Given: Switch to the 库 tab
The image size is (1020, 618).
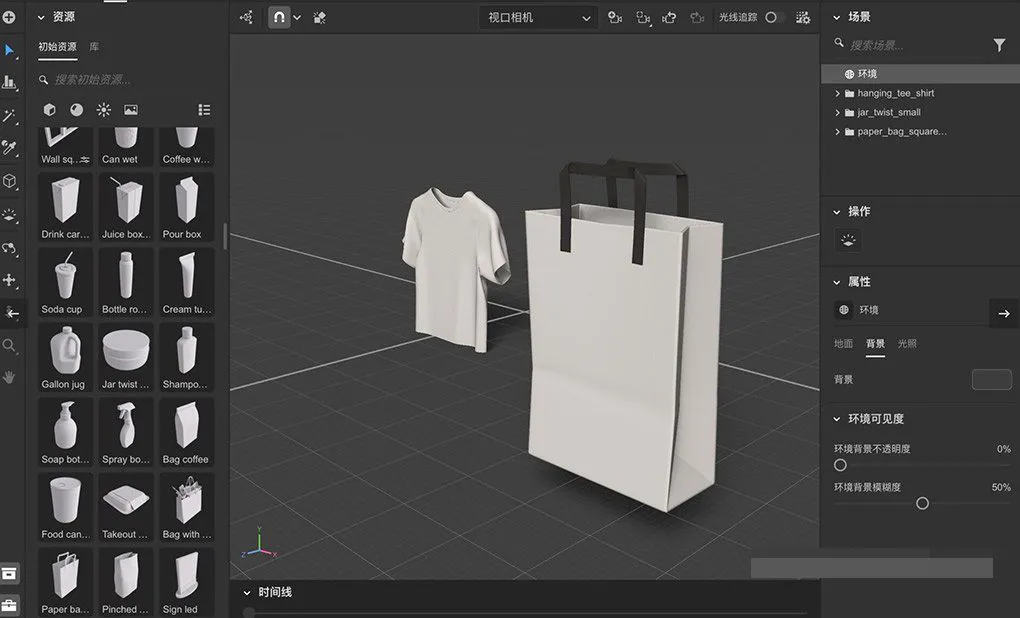Looking at the screenshot, I should tap(94, 47).
